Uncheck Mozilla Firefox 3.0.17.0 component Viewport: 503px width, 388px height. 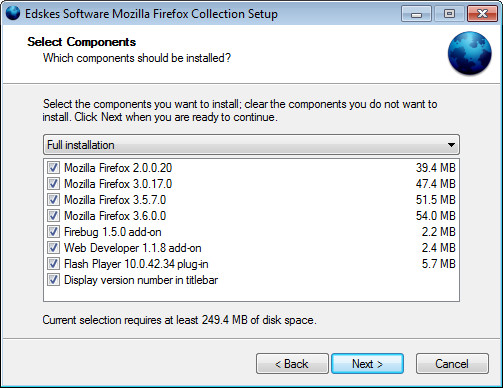click(x=53, y=184)
